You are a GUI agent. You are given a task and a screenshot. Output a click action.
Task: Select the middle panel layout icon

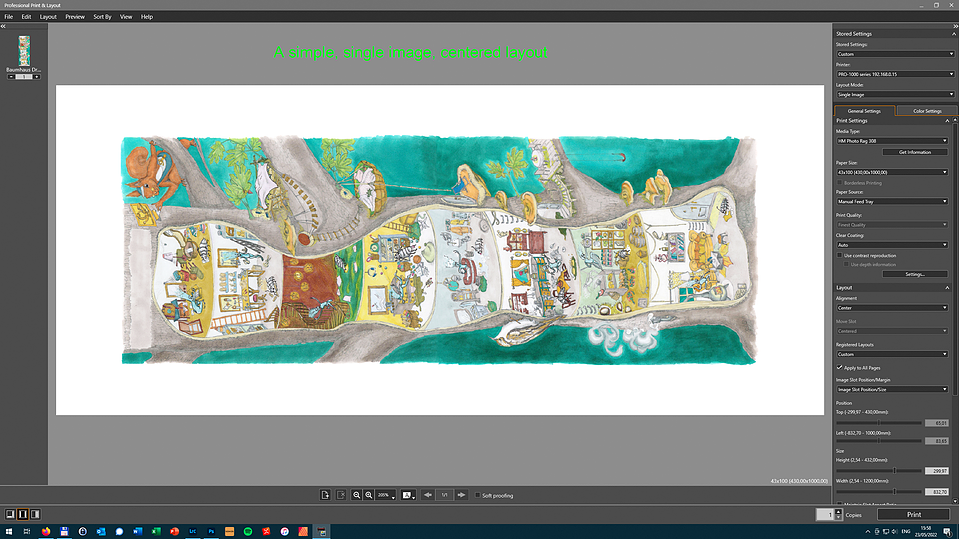[x=23, y=515]
